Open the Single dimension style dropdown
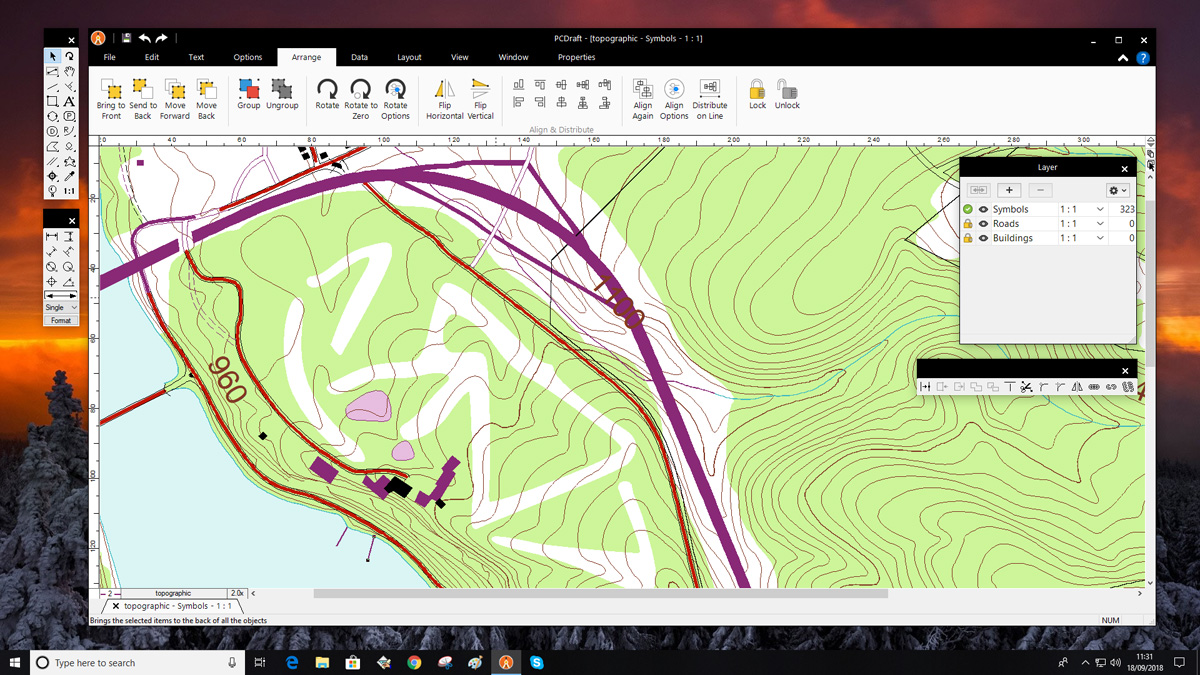The height and width of the screenshot is (675, 1200). click(x=61, y=308)
